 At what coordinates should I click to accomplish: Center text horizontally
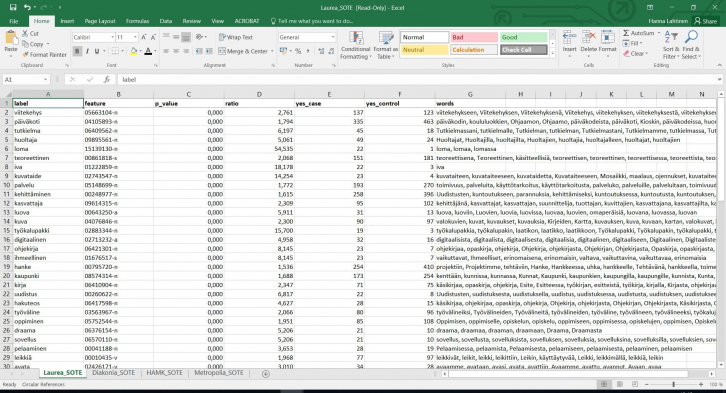tap(176, 51)
